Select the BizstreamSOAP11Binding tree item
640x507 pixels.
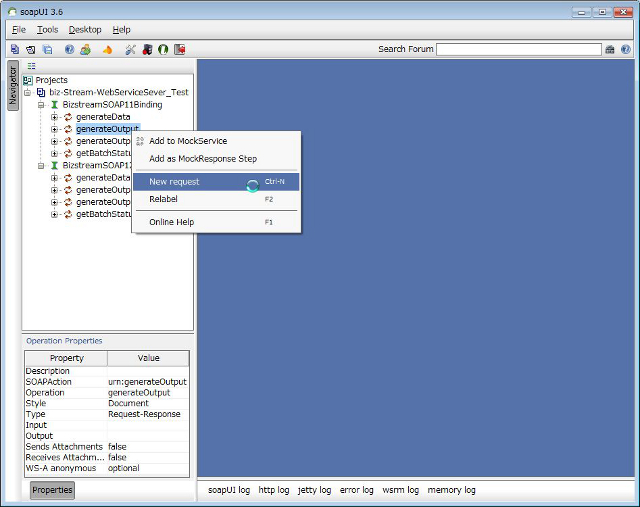(112, 105)
